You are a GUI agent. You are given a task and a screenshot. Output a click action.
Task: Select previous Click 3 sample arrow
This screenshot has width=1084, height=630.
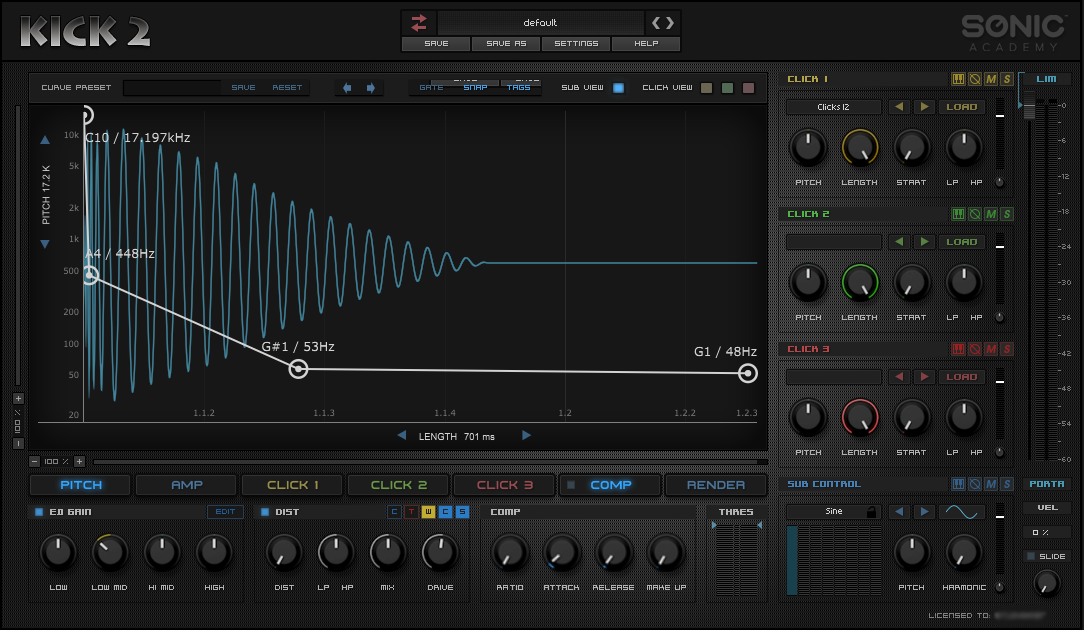click(x=899, y=377)
